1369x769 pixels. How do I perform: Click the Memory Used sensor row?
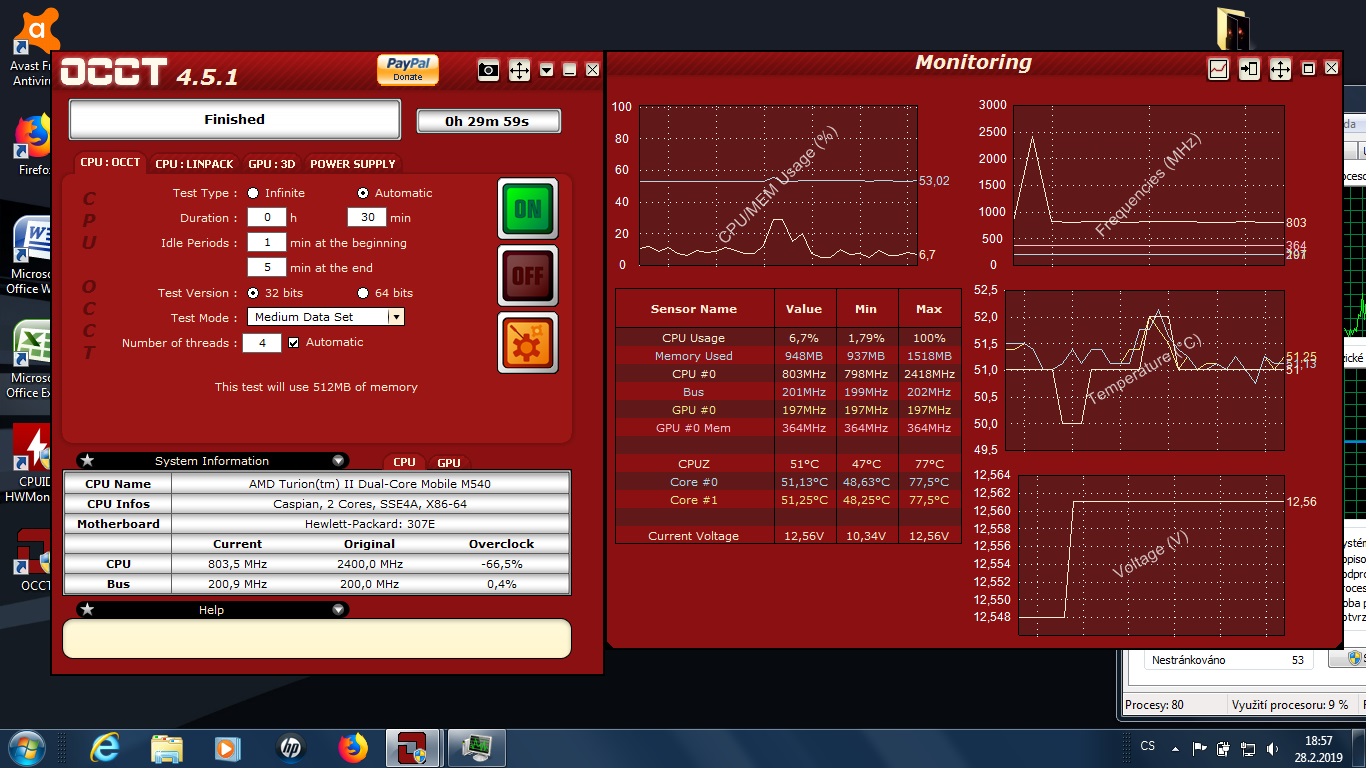point(787,356)
